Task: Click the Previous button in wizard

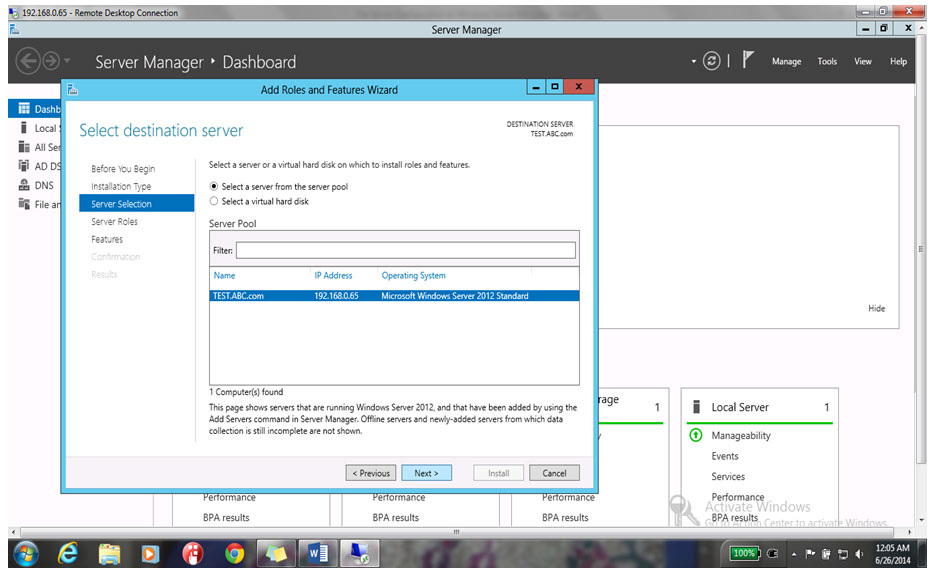Action: pos(371,473)
